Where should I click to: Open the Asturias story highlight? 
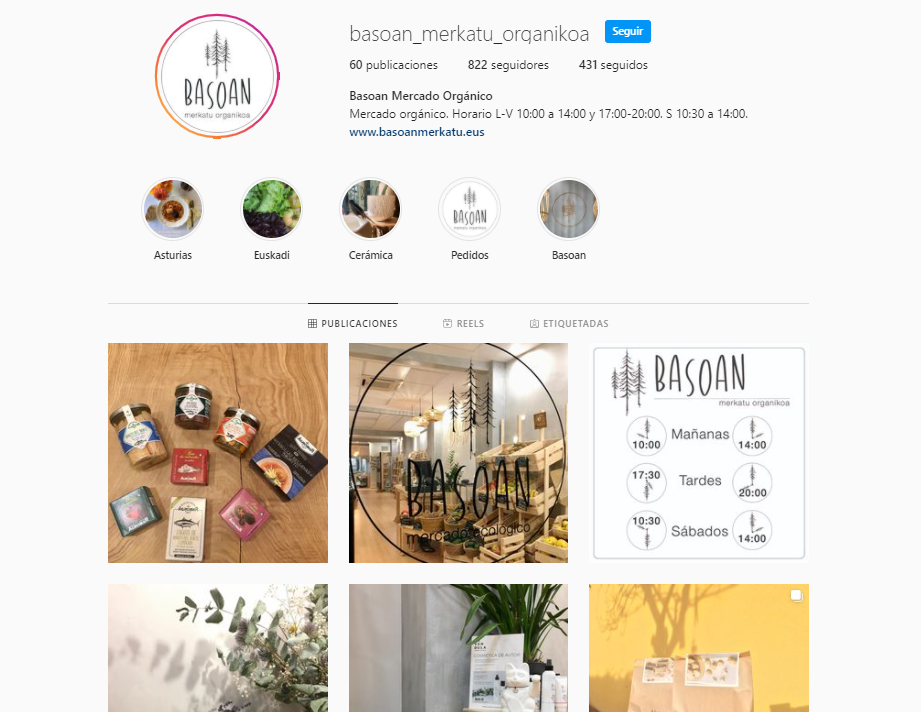pyautogui.click(x=173, y=209)
